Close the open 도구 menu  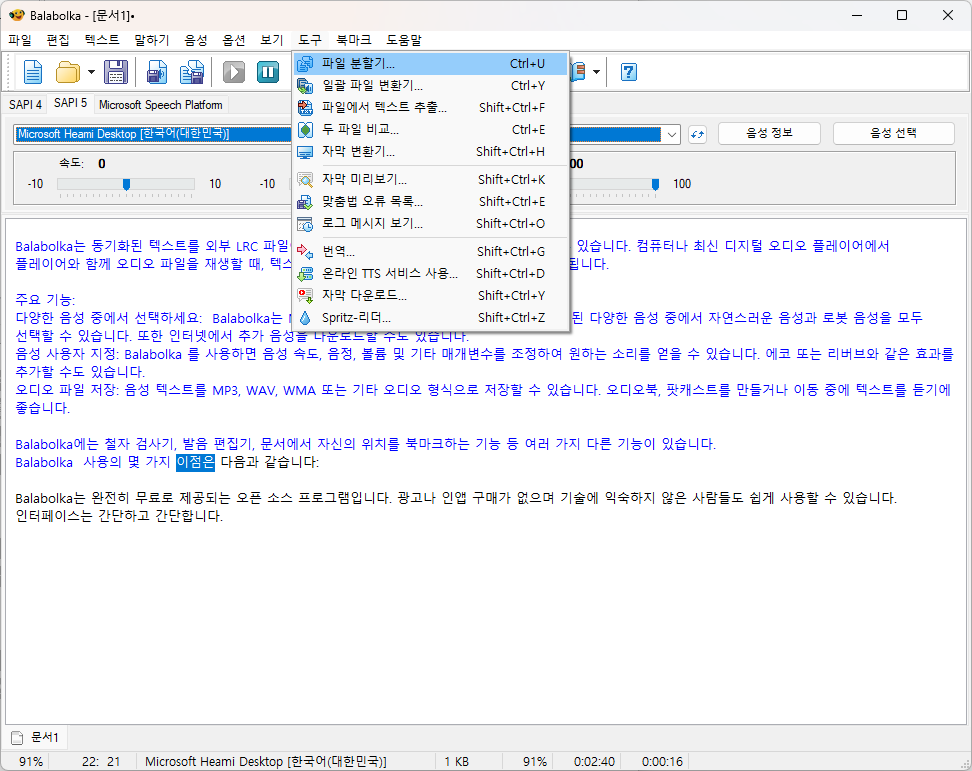[309, 40]
